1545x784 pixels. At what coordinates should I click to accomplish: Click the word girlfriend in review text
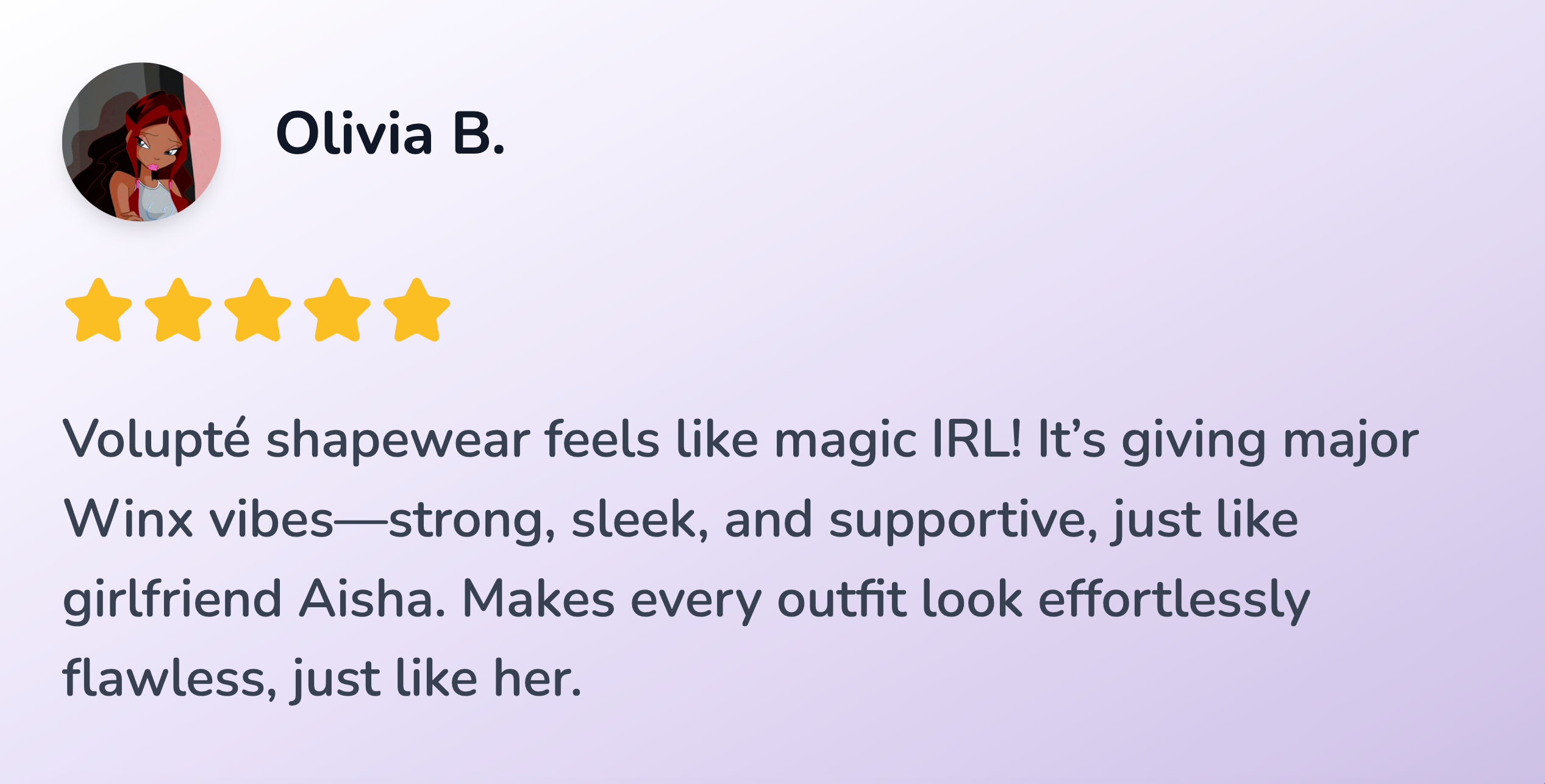172,600
